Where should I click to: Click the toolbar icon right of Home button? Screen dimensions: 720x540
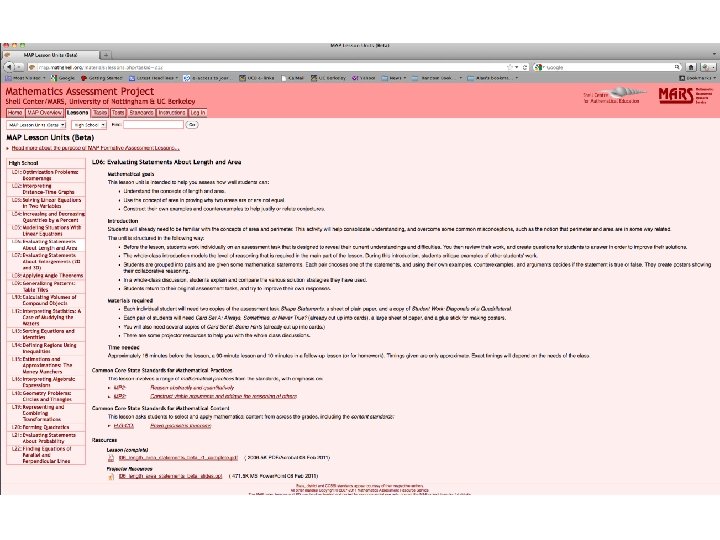click(707, 67)
